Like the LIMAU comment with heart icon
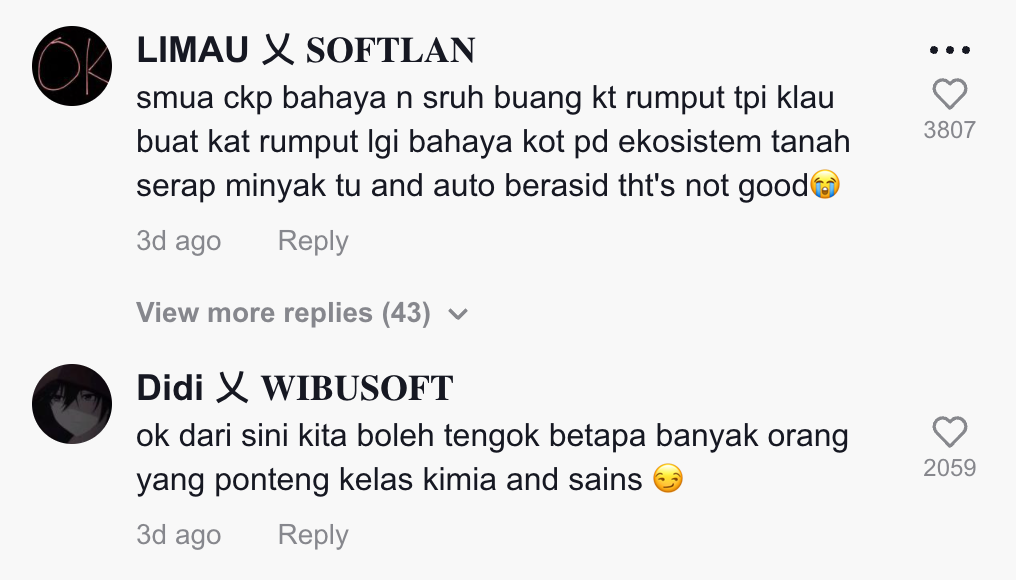 pos(949,94)
